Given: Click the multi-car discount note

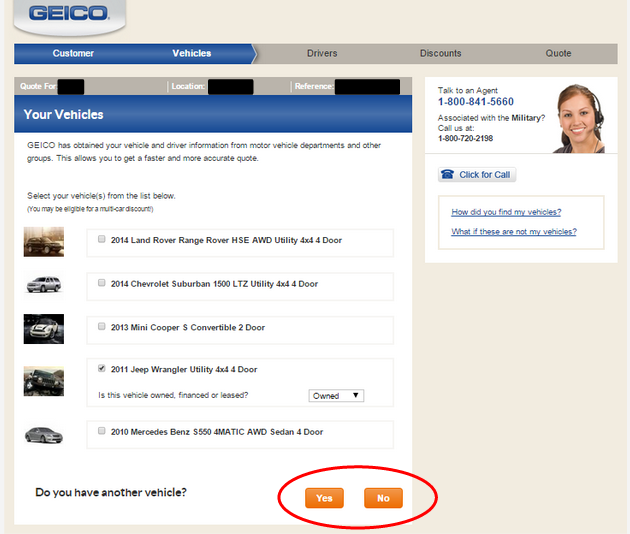Looking at the screenshot, I should (x=90, y=209).
